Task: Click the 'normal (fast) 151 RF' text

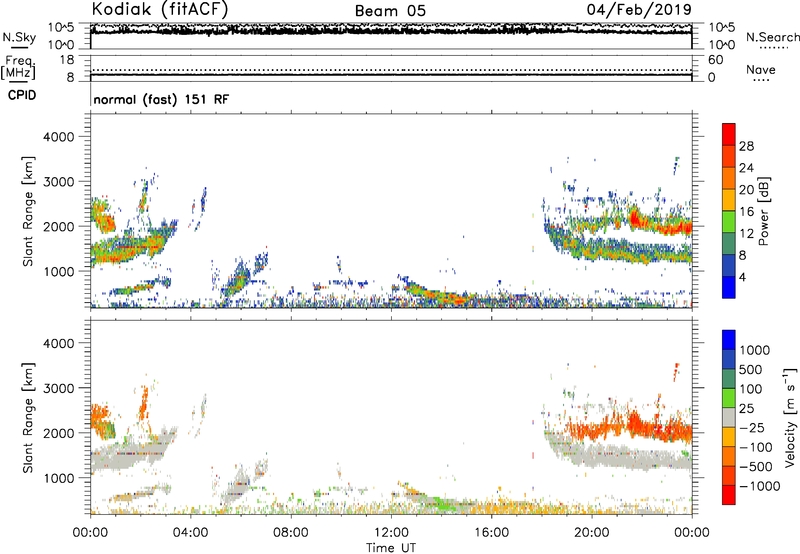Action: (161, 99)
